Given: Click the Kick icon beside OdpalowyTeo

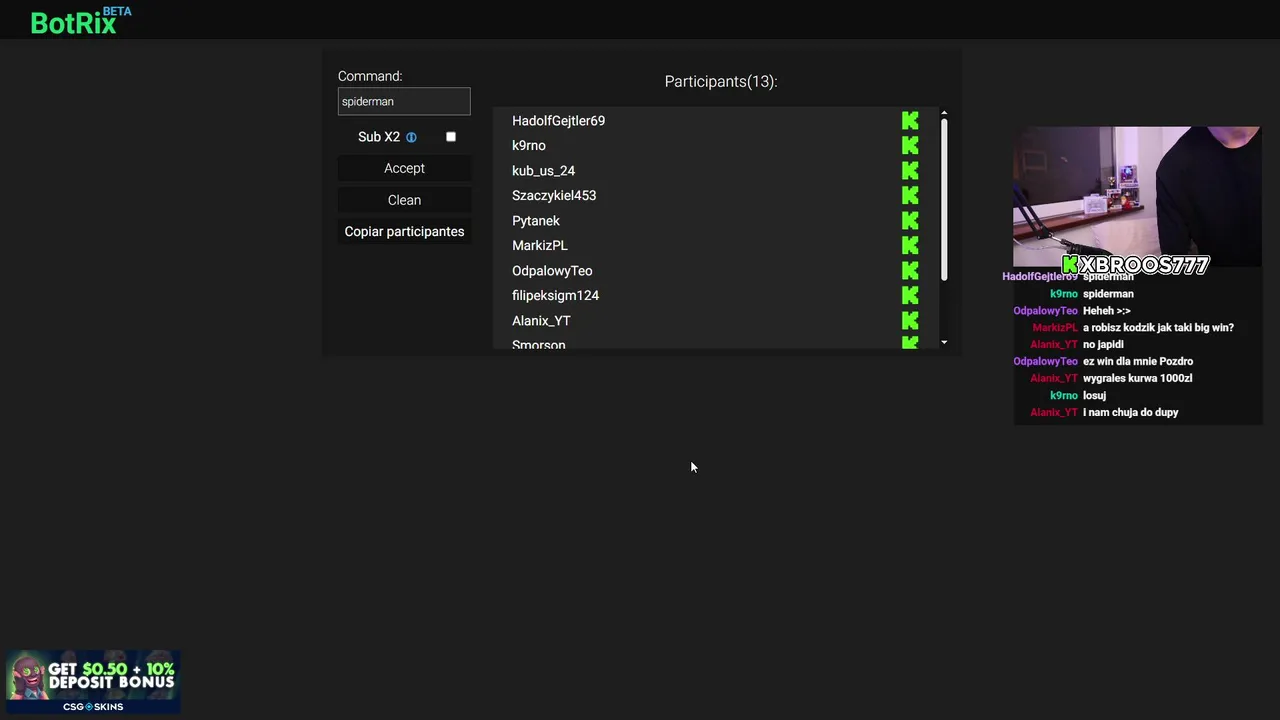Looking at the screenshot, I should point(910,271).
